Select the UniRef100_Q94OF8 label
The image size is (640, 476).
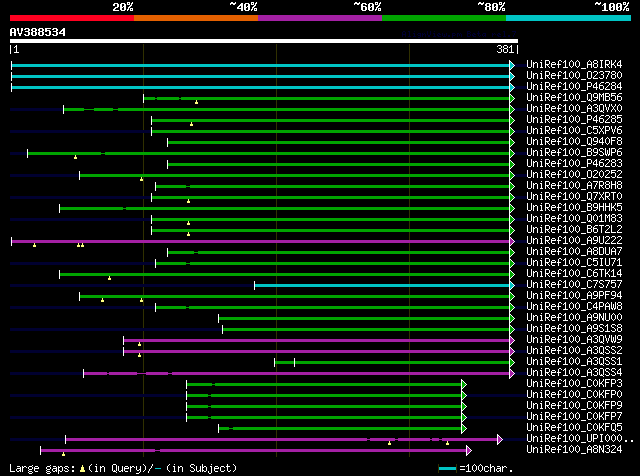click(574, 142)
